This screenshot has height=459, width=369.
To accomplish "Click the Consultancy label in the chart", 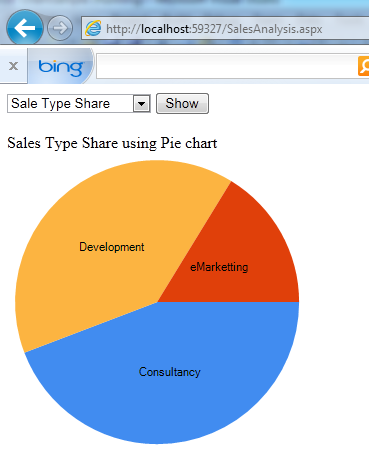I will click(170, 372).
